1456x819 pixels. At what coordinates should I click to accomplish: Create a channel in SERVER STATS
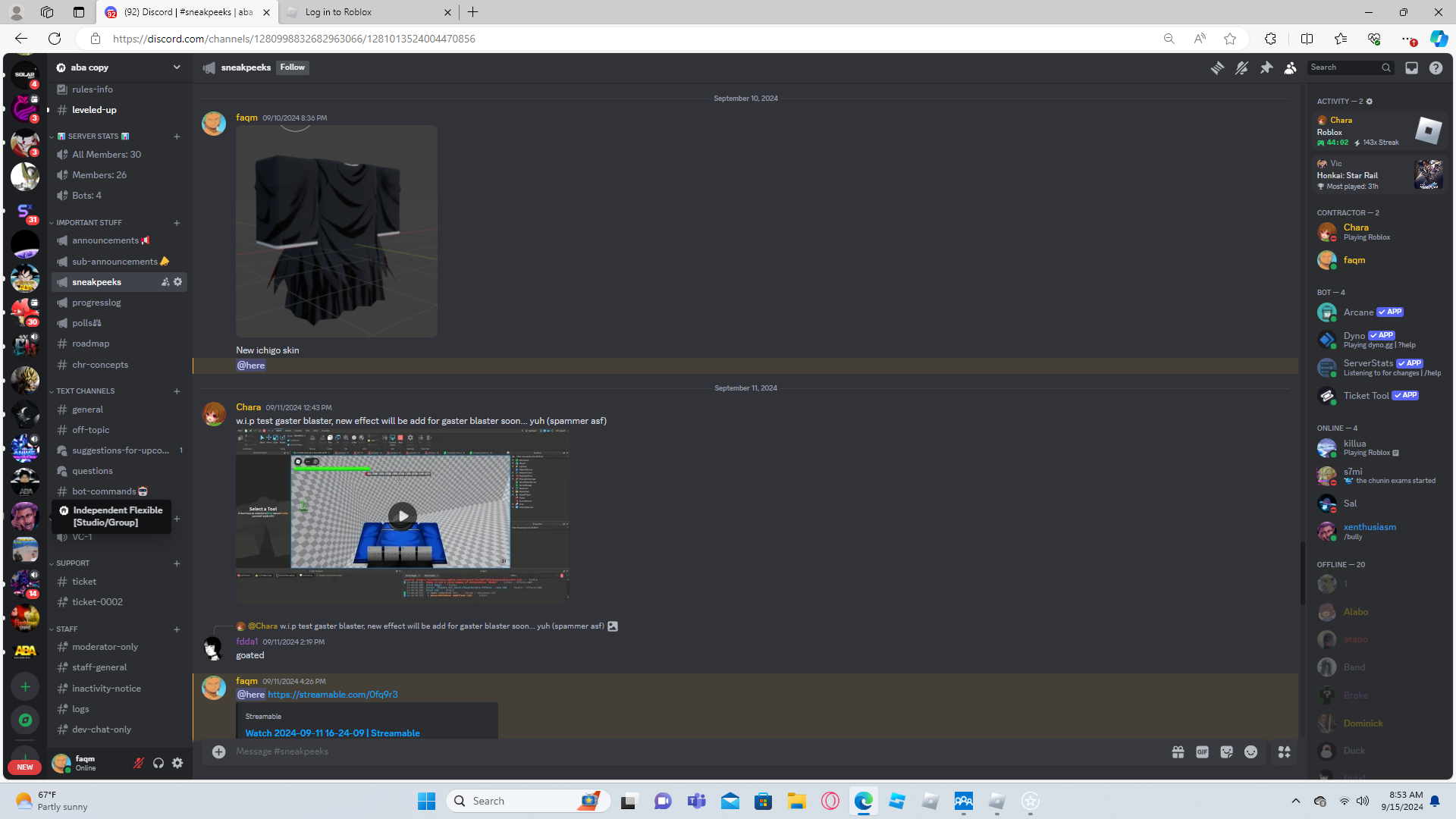click(x=177, y=136)
